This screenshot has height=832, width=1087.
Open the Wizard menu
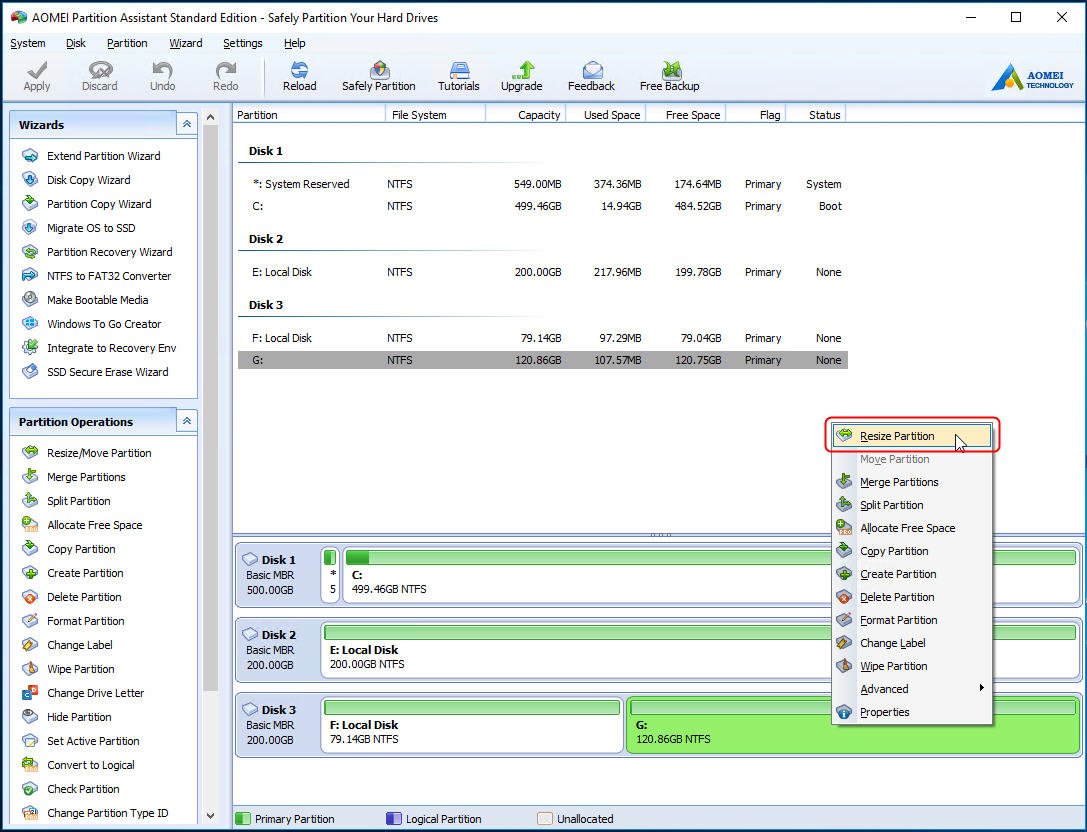[186, 43]
